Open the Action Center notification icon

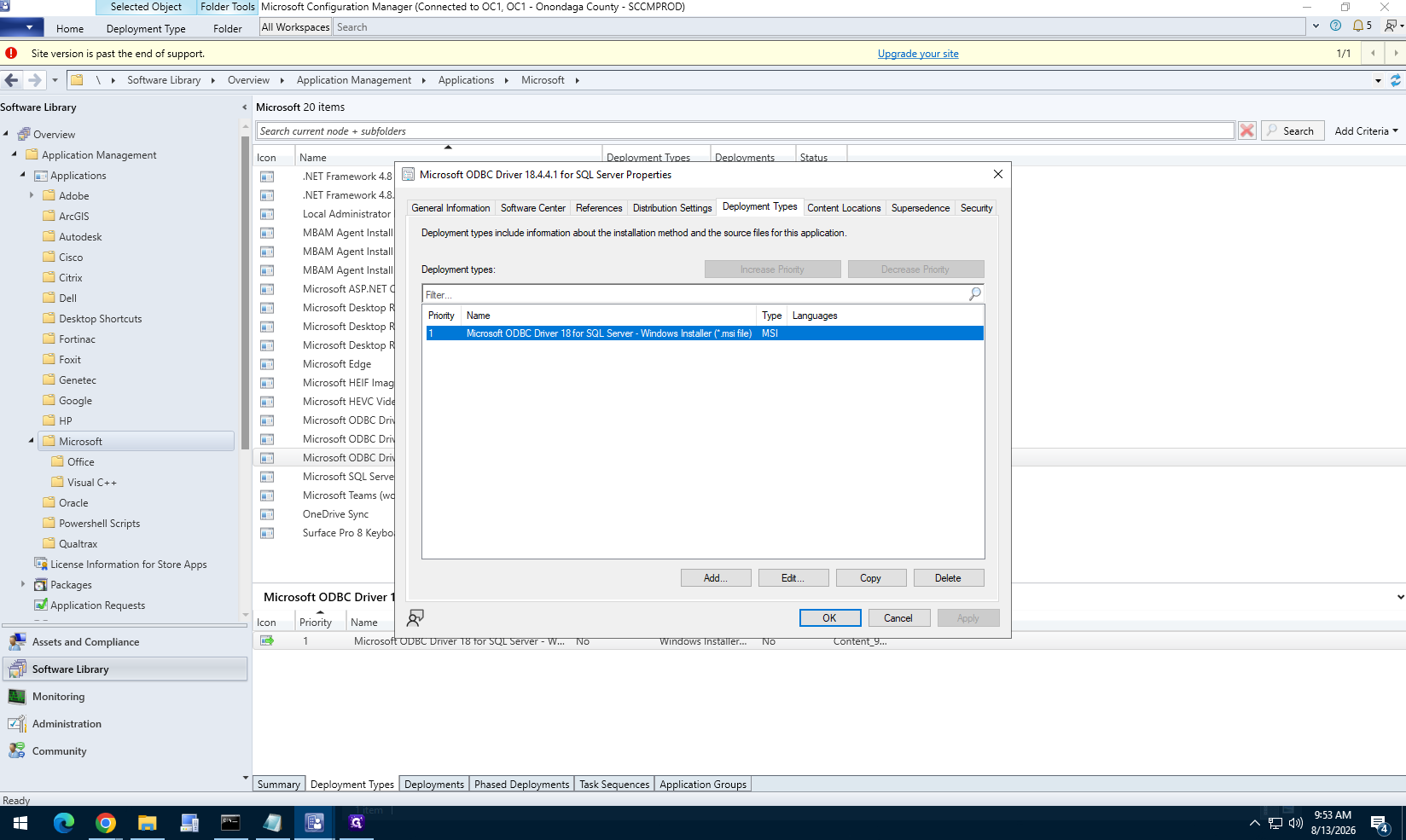(1380, 824)
